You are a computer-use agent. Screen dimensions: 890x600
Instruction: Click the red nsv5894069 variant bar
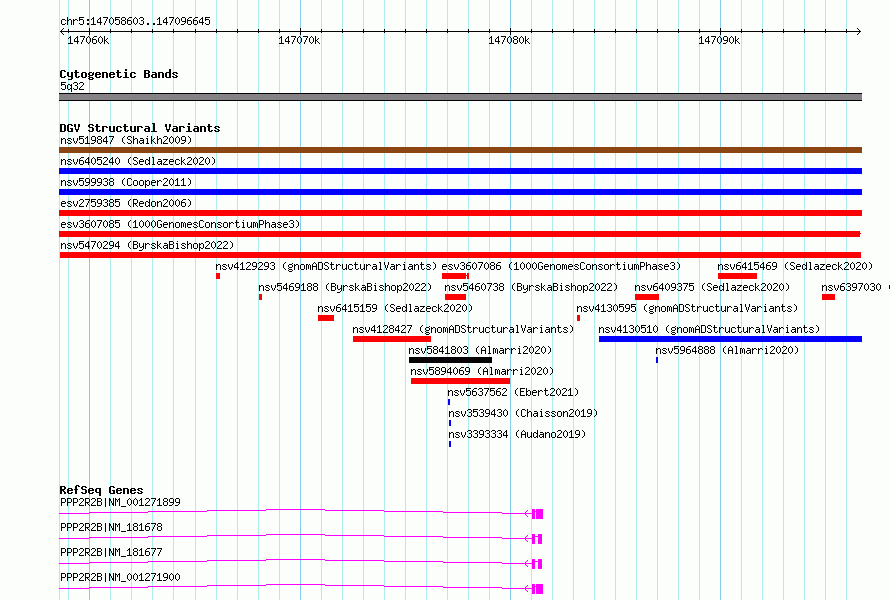(x=460, y=381)
